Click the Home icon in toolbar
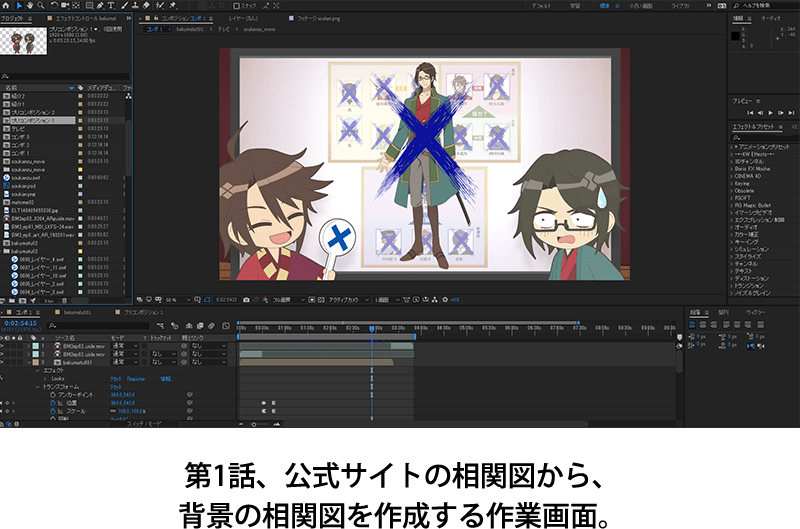The image size is (800, 529). (x=6, y=5)
